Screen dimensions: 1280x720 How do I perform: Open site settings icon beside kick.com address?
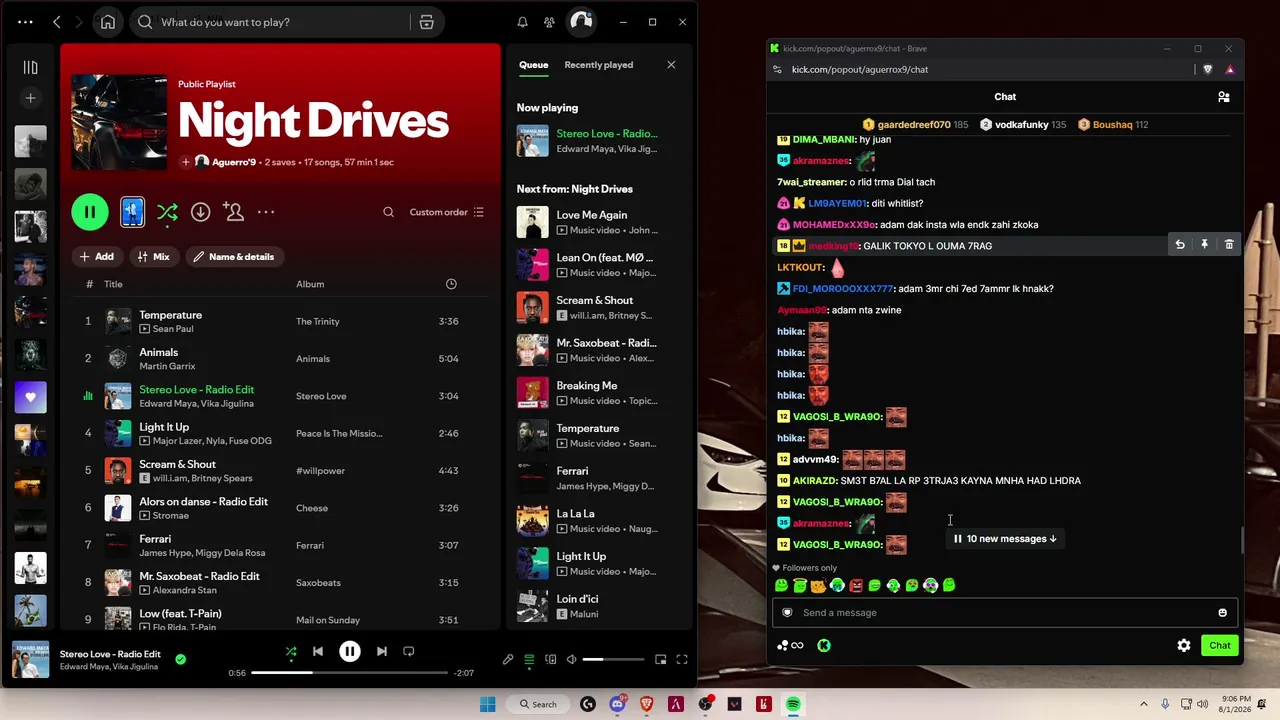777,69
